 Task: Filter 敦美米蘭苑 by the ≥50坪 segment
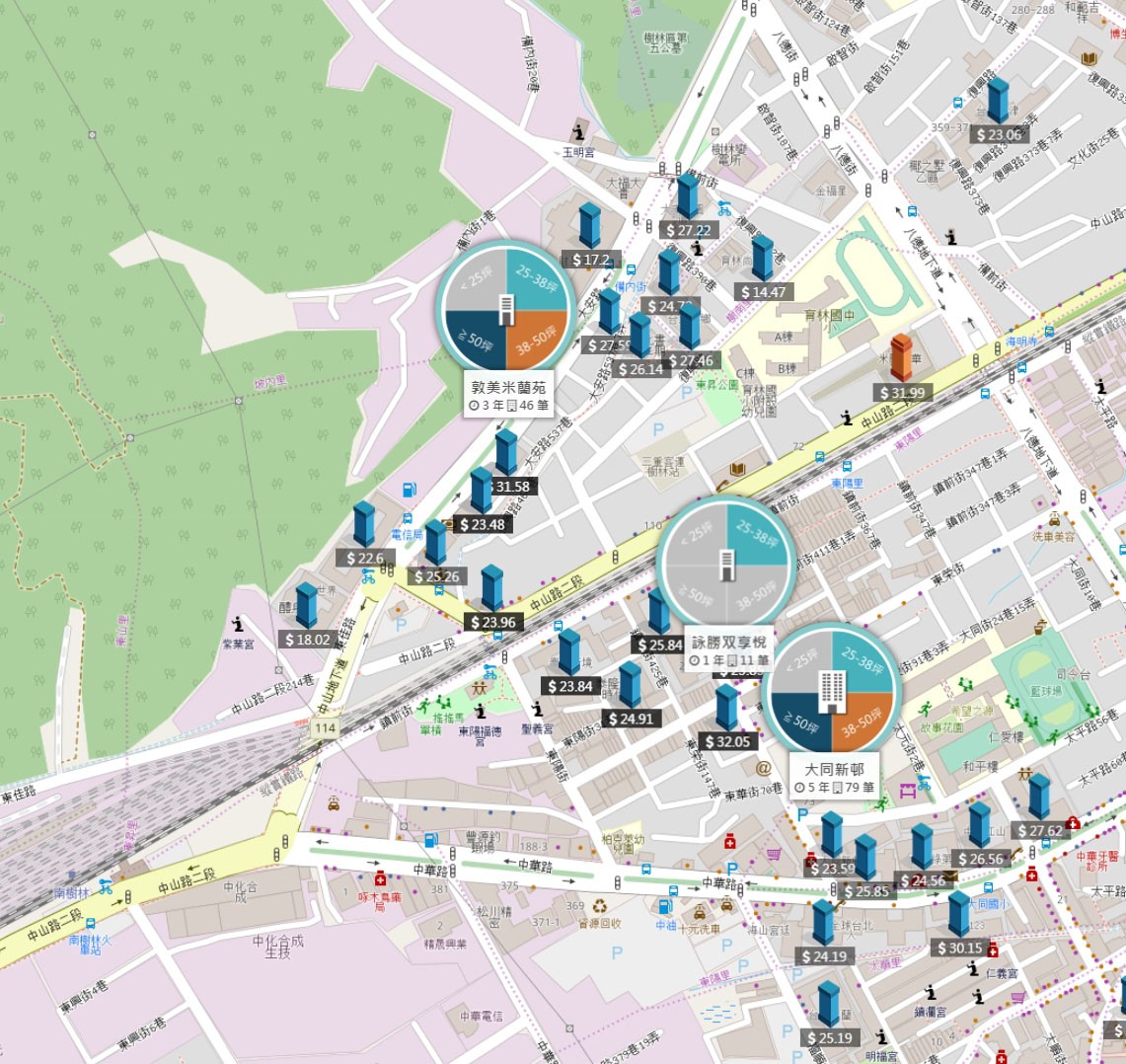pyautogui.click(x=476, y=340)
